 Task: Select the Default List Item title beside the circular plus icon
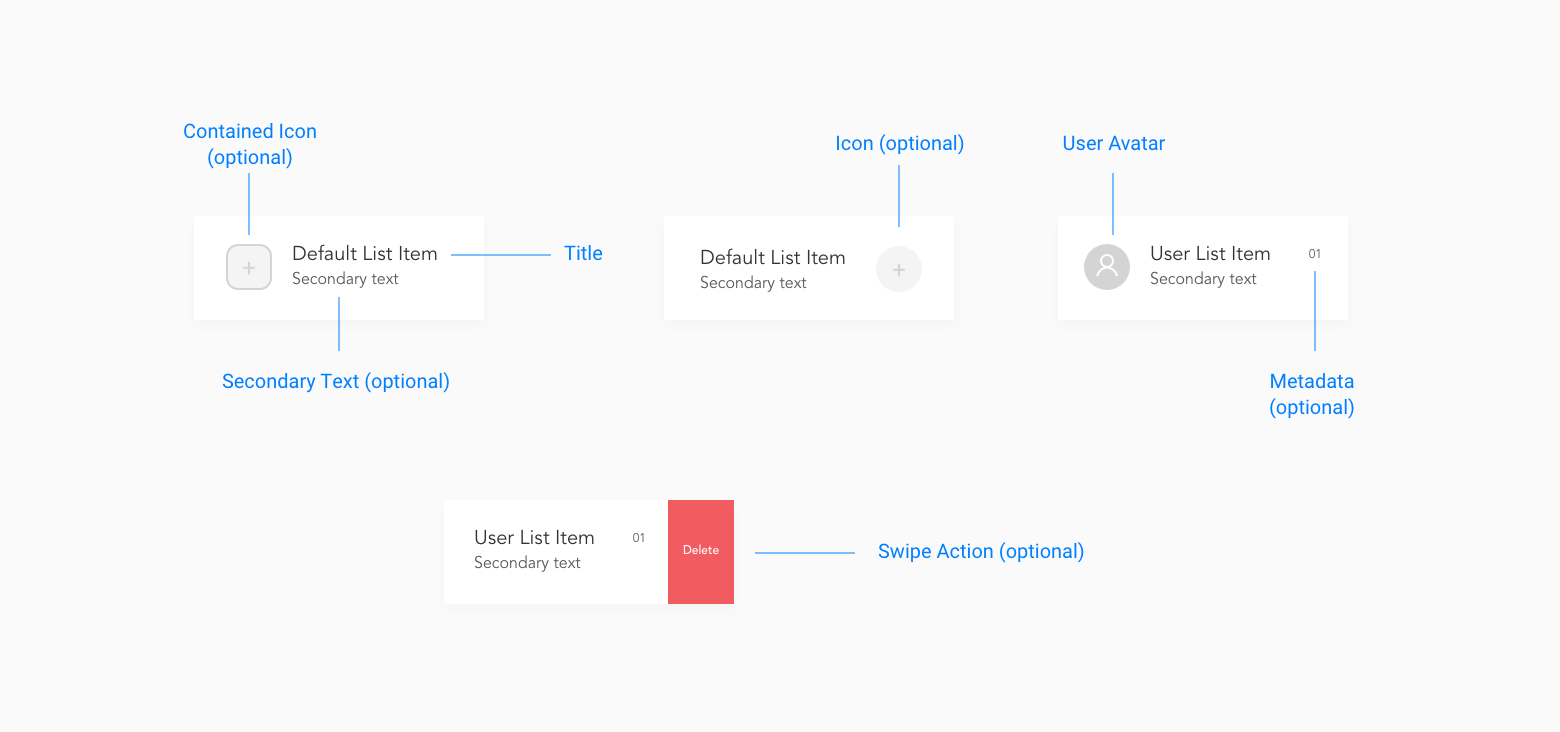[773, 258]
